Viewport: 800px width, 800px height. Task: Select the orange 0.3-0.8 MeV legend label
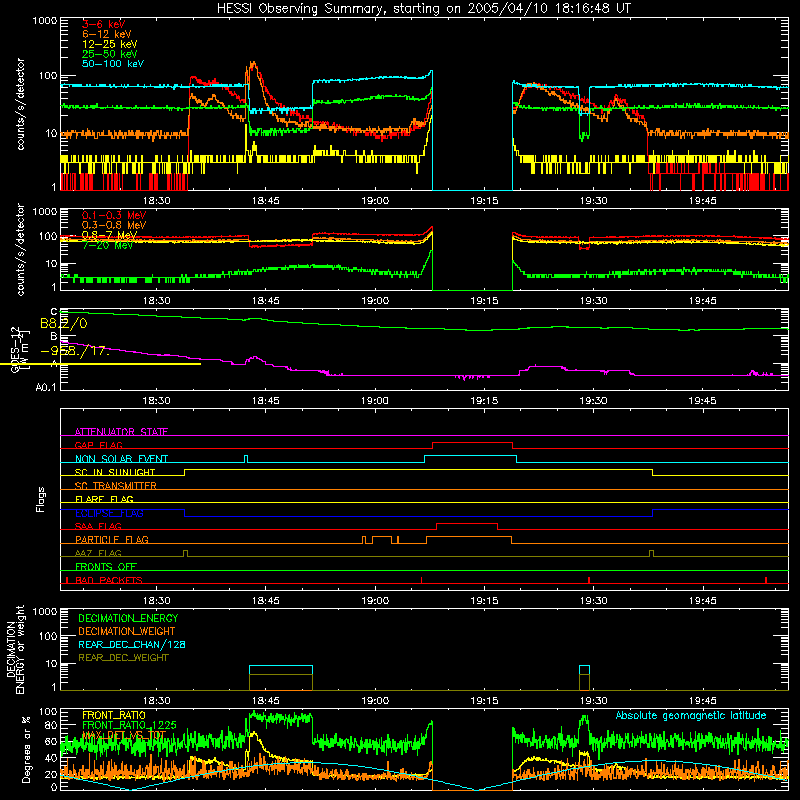point(114,225)
